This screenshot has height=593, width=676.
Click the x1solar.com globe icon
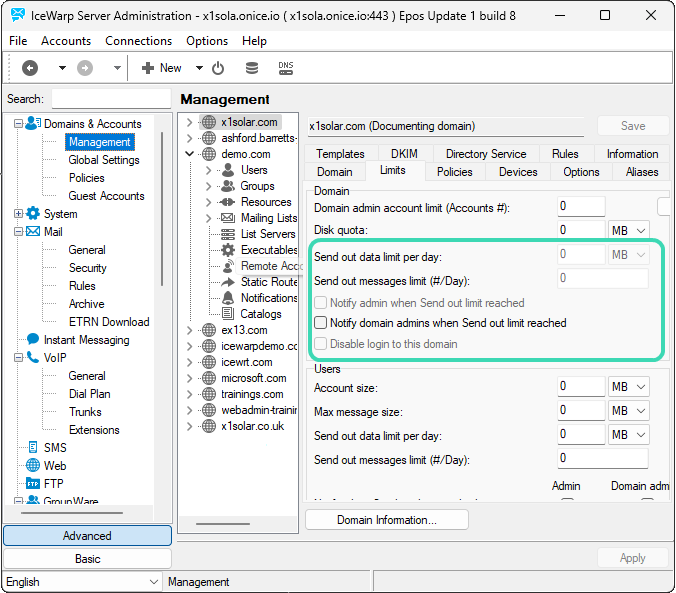(x=209, y=122)
